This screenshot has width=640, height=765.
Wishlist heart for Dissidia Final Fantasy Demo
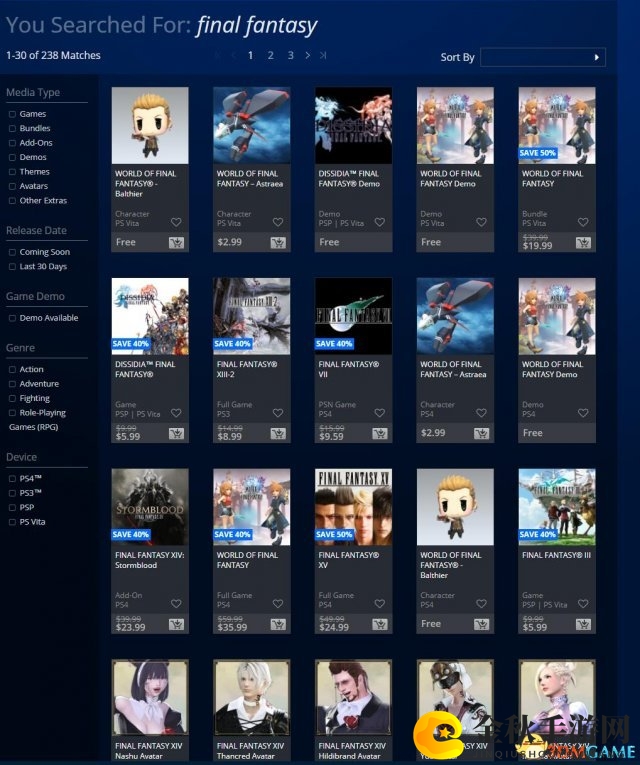coord(380,222)
